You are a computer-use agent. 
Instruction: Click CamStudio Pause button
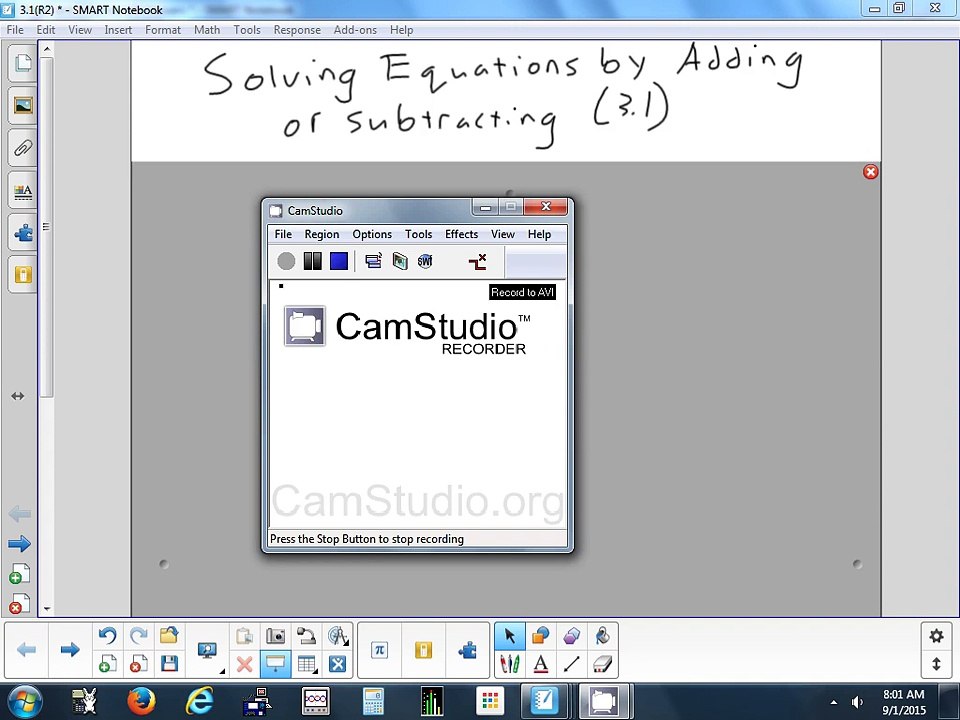click(312, 261)
